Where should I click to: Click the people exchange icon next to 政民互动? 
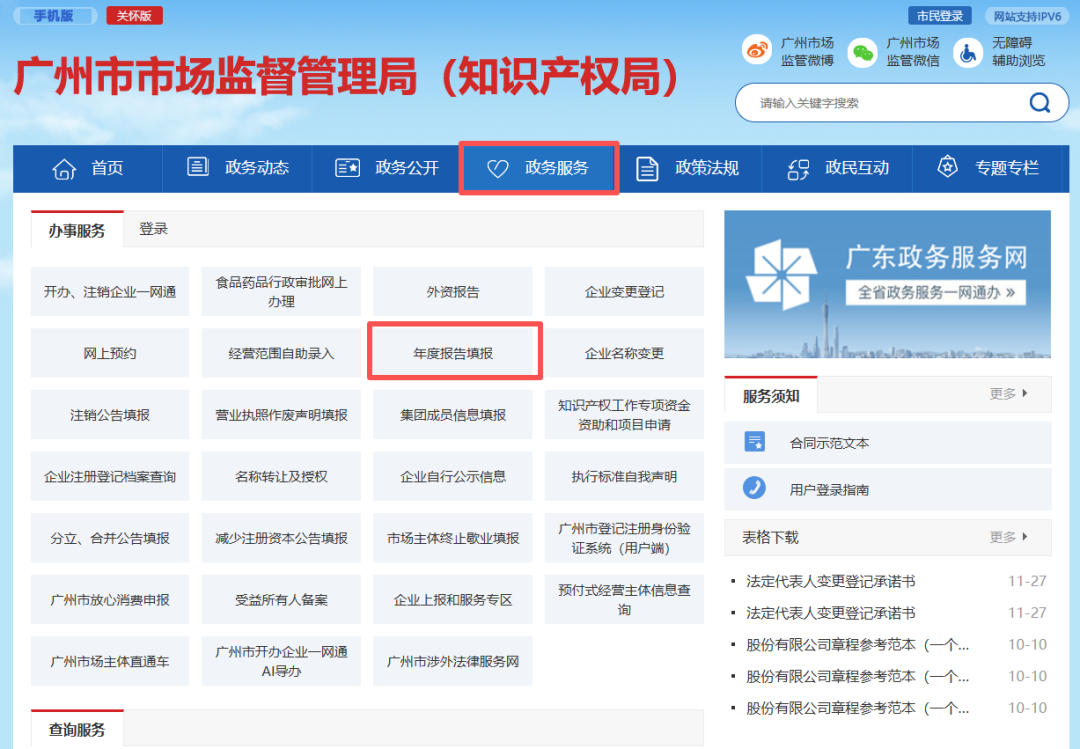tap(798, 169)
